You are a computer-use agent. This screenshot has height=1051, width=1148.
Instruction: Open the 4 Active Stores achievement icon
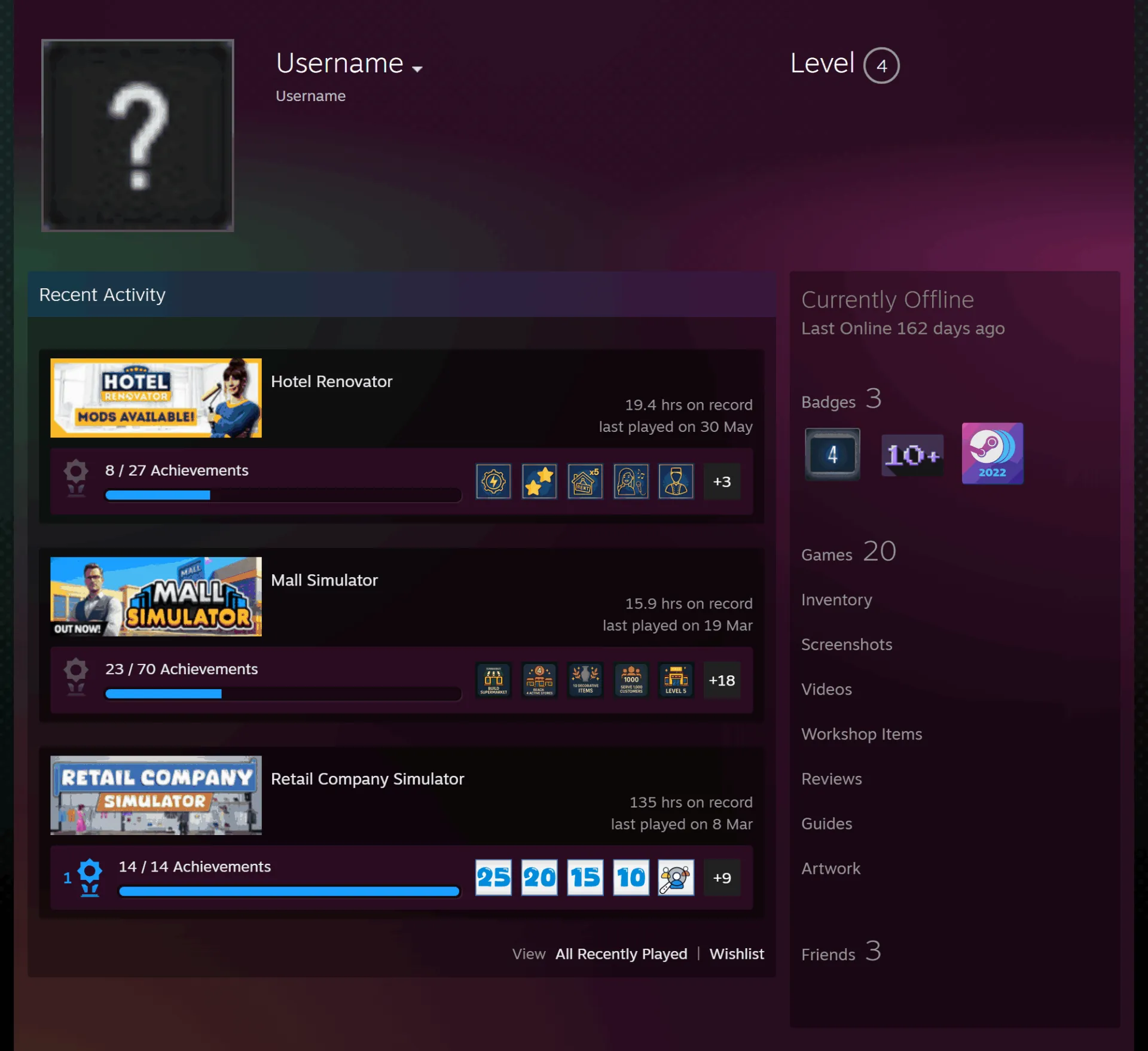point(539,680)
